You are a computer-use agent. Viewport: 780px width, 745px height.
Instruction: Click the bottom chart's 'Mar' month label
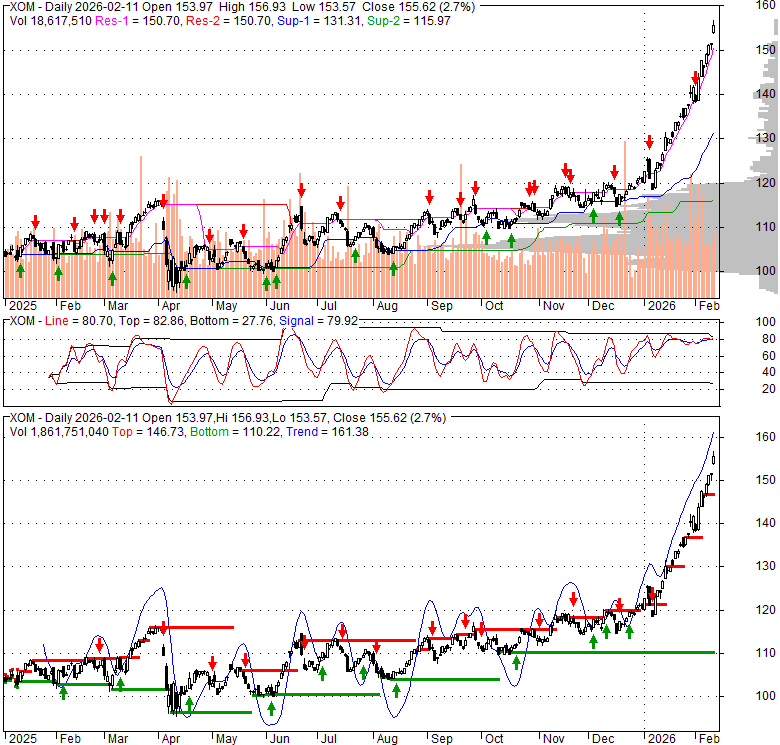[x=118, y=739]
